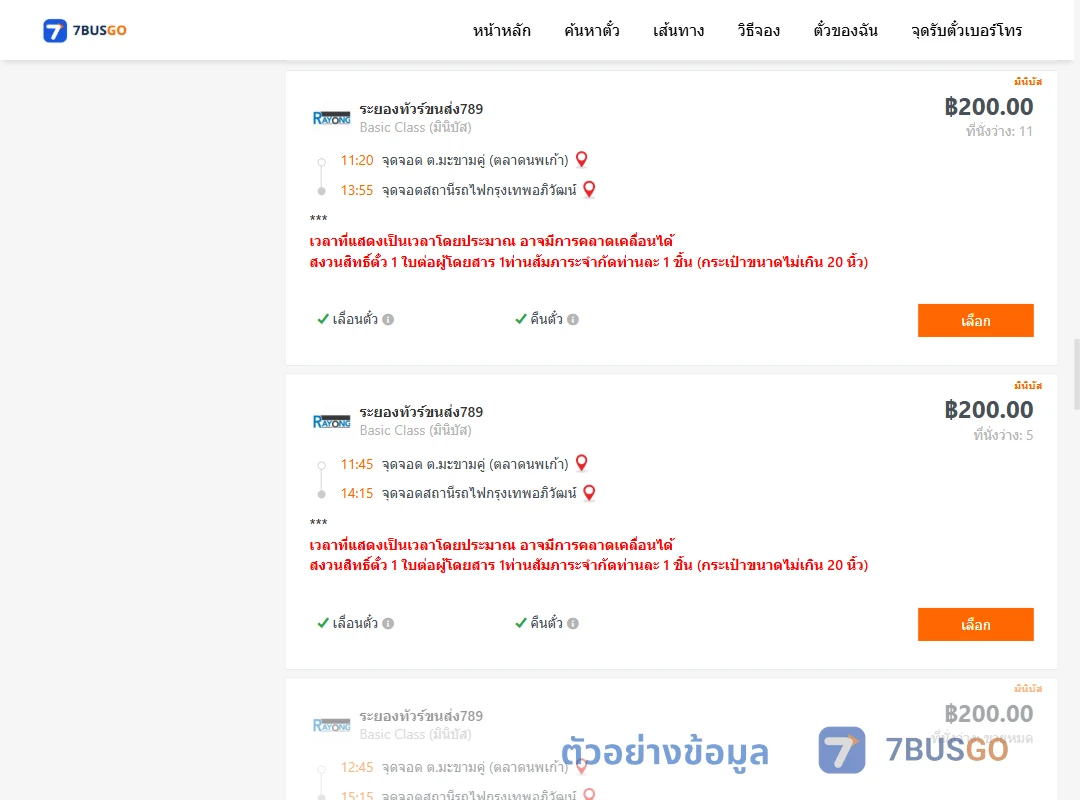The image size is (1080, 800).
Task: Click the Rayong operator logo on the 11:45 trip
Action: (331, 421)
